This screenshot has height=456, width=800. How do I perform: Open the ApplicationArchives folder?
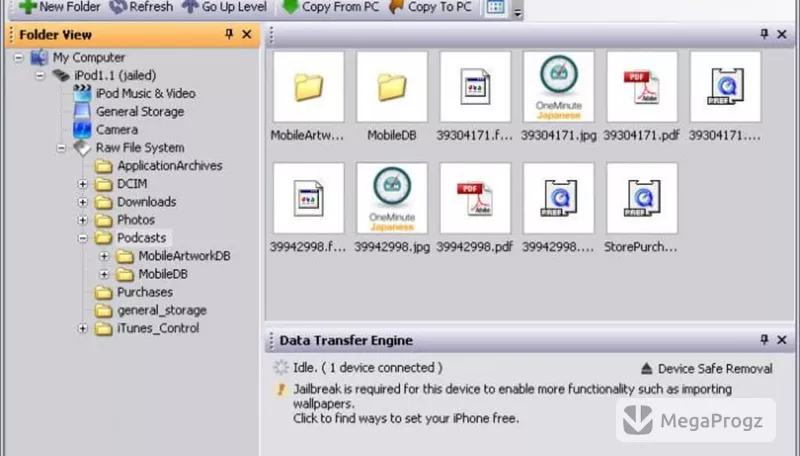pos(169,166)
